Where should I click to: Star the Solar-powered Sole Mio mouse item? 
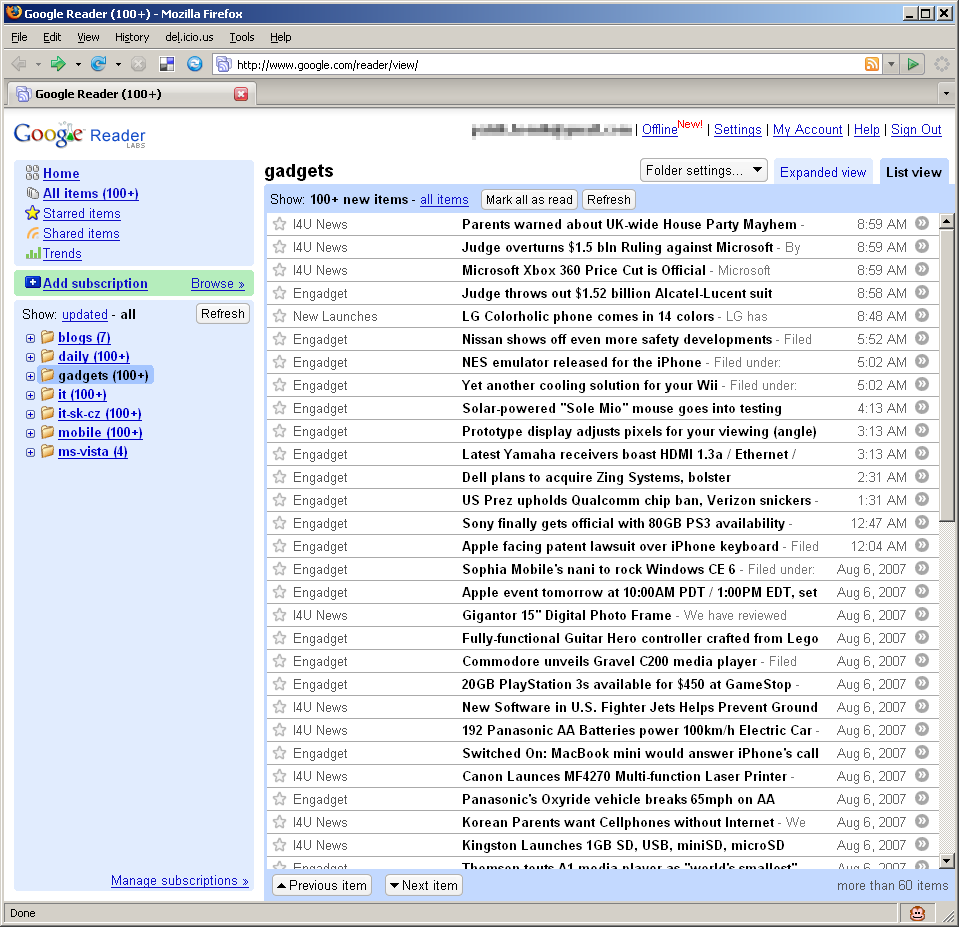[280, 408]
